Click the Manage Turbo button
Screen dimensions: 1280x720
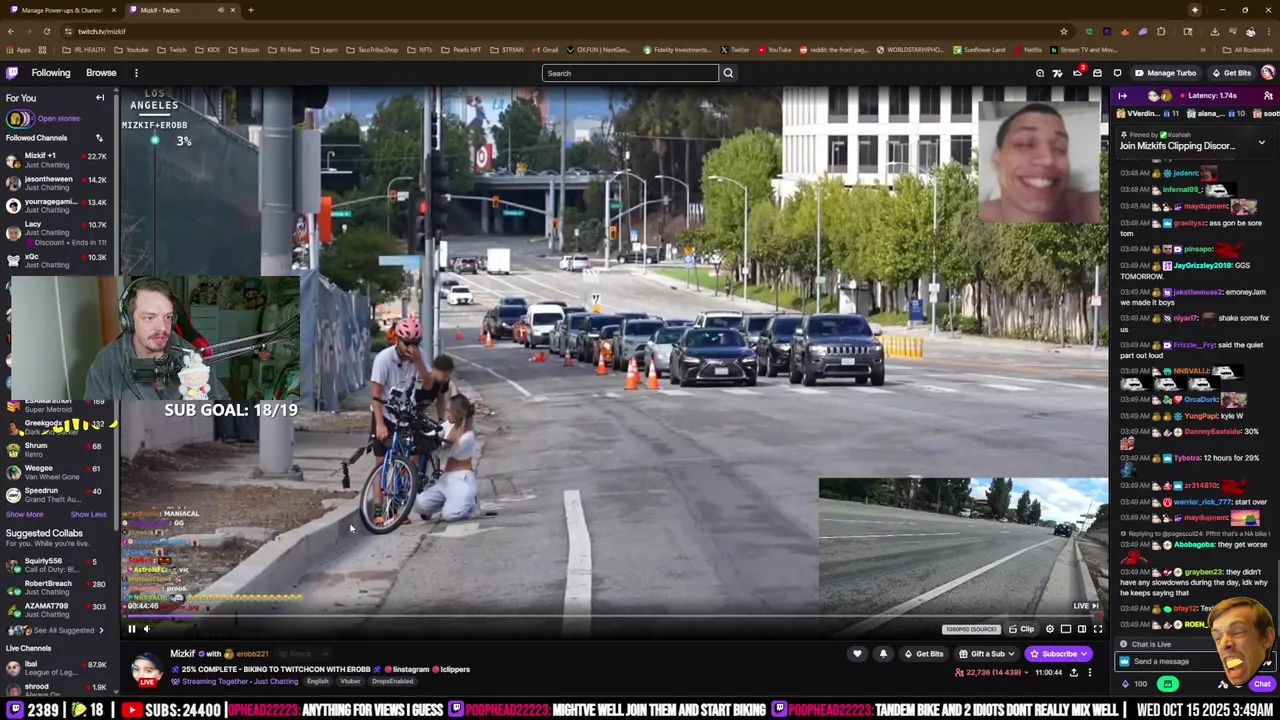(1165, 73)
